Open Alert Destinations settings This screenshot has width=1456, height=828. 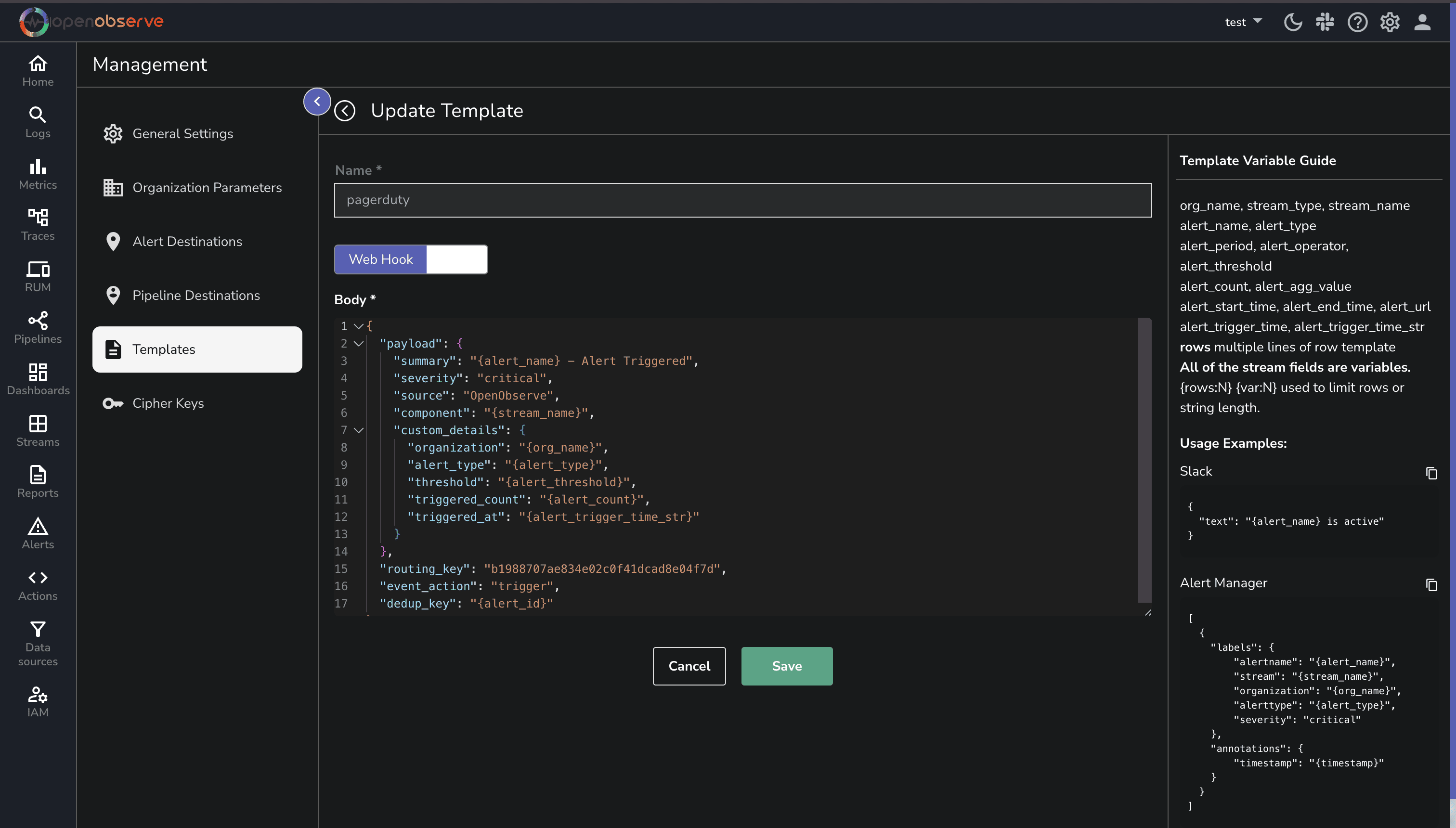click(x=187, y=242)
